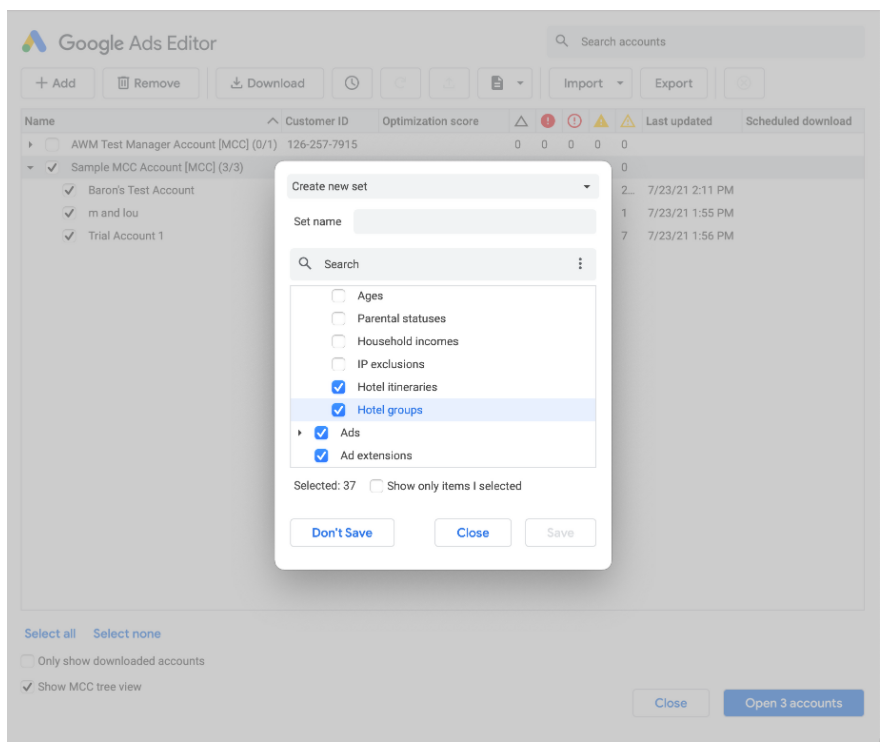
Task: Click the Open 3 accounts button
Action: pyautogui.click(x=793, y=703)
